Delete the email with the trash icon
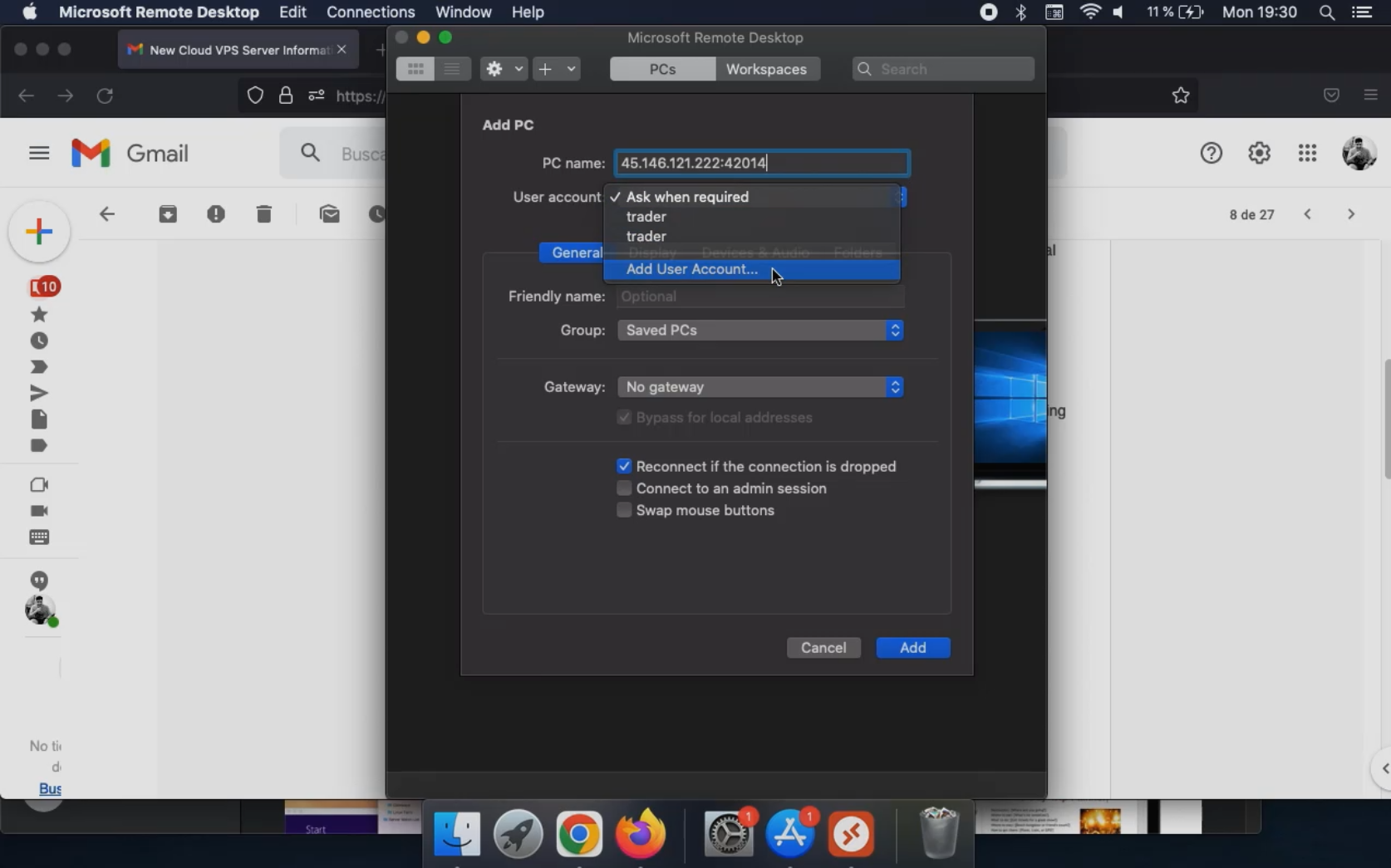Viewport: 1391px width, 868px height. (x=263, y=213)
